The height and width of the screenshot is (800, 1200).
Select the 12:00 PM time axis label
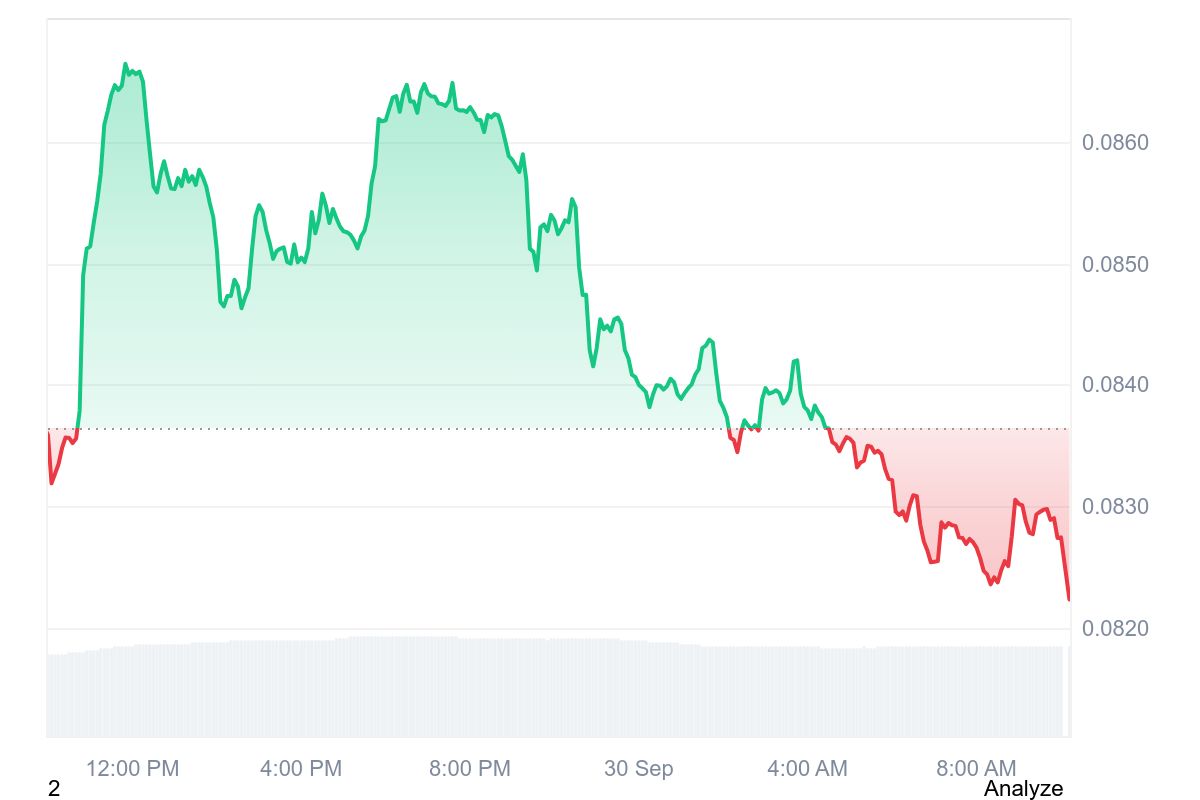click(132, 769)
